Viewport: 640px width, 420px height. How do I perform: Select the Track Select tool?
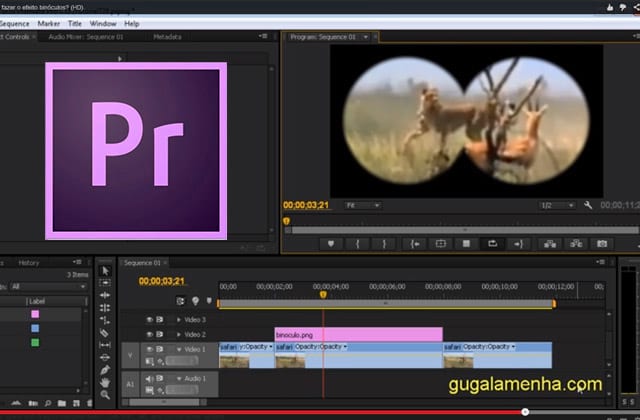click(105, 283)
